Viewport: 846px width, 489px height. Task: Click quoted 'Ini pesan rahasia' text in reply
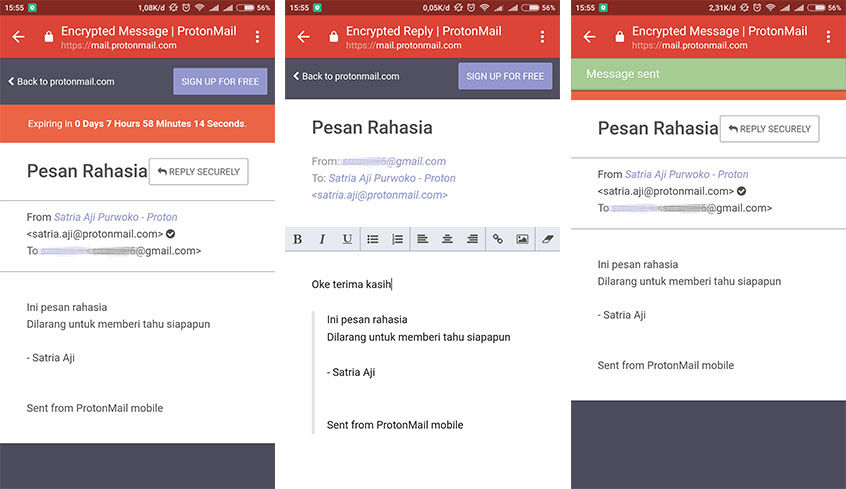367,320
